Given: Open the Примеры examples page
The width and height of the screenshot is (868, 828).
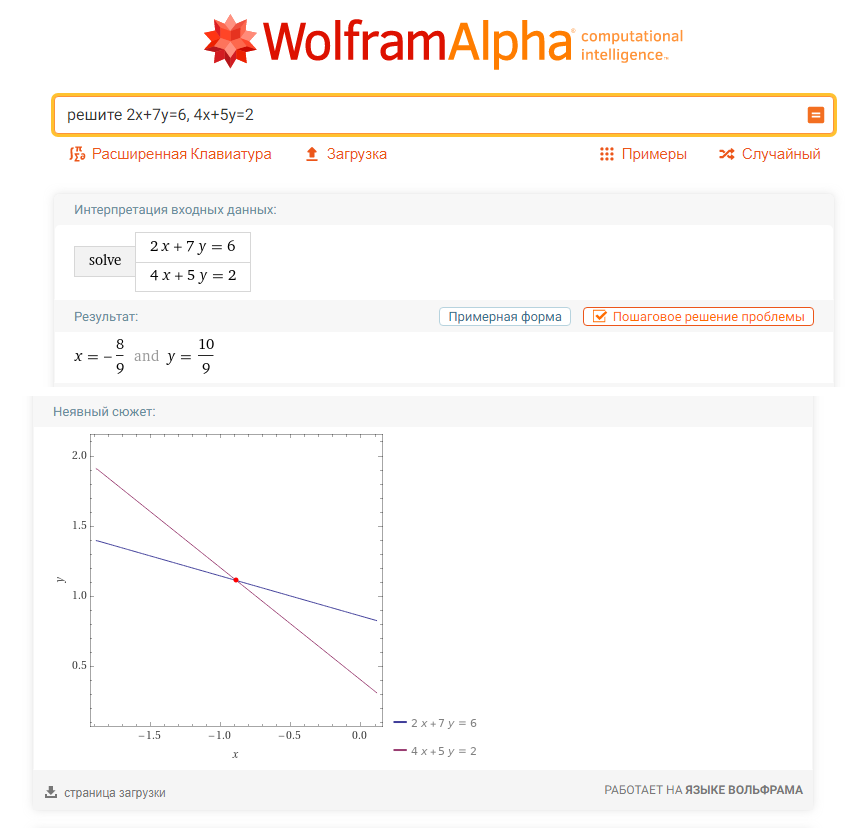Looking at the screenshot, I should tap(654, 154).
